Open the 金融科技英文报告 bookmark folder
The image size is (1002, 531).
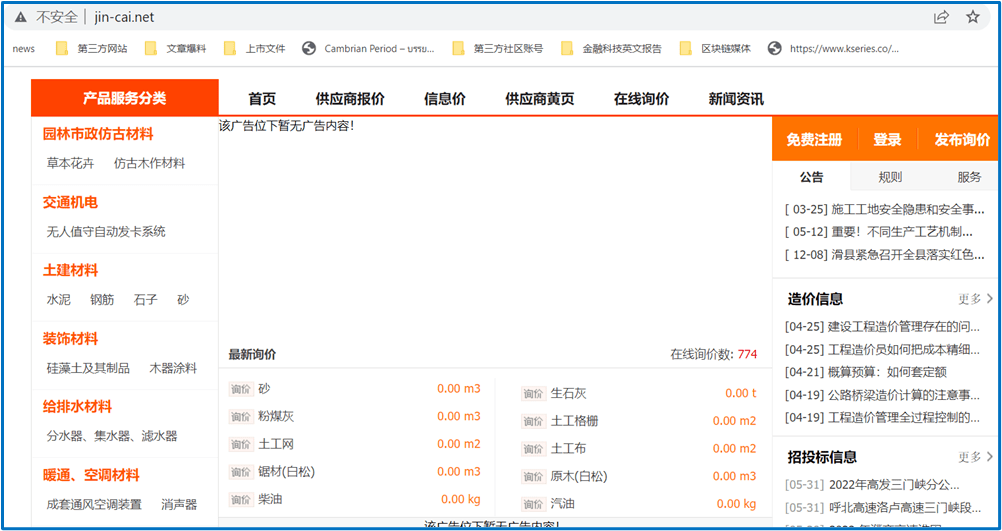pyautogui.click(x=611, y=48)
